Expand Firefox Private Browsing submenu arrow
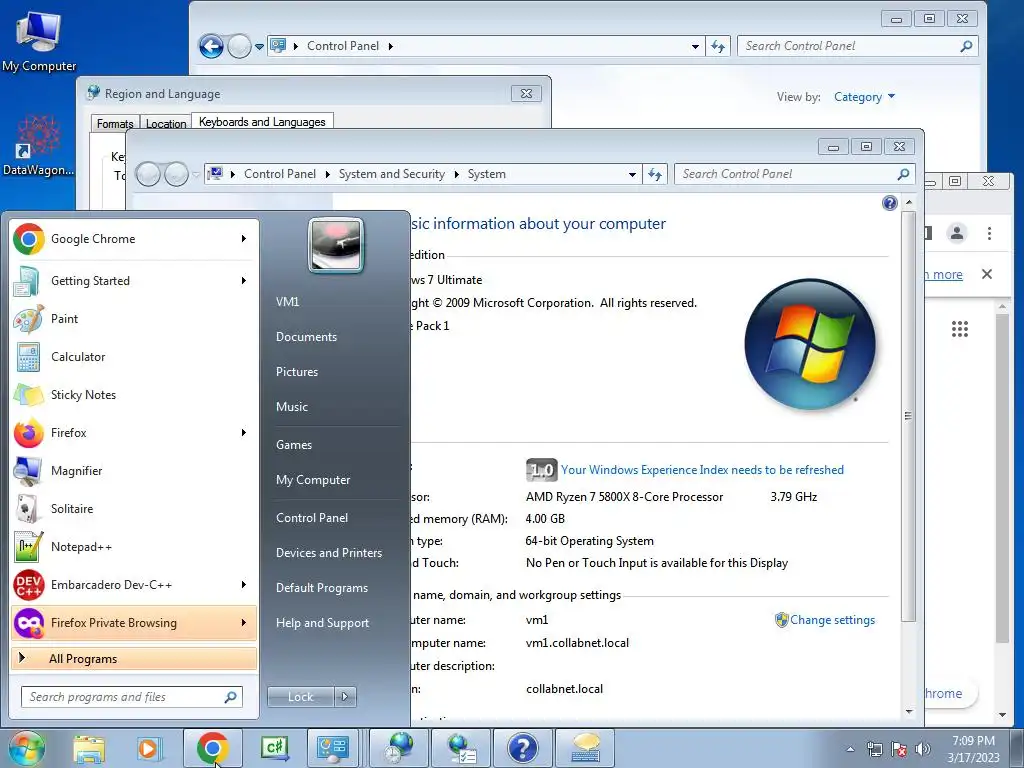 244,622
